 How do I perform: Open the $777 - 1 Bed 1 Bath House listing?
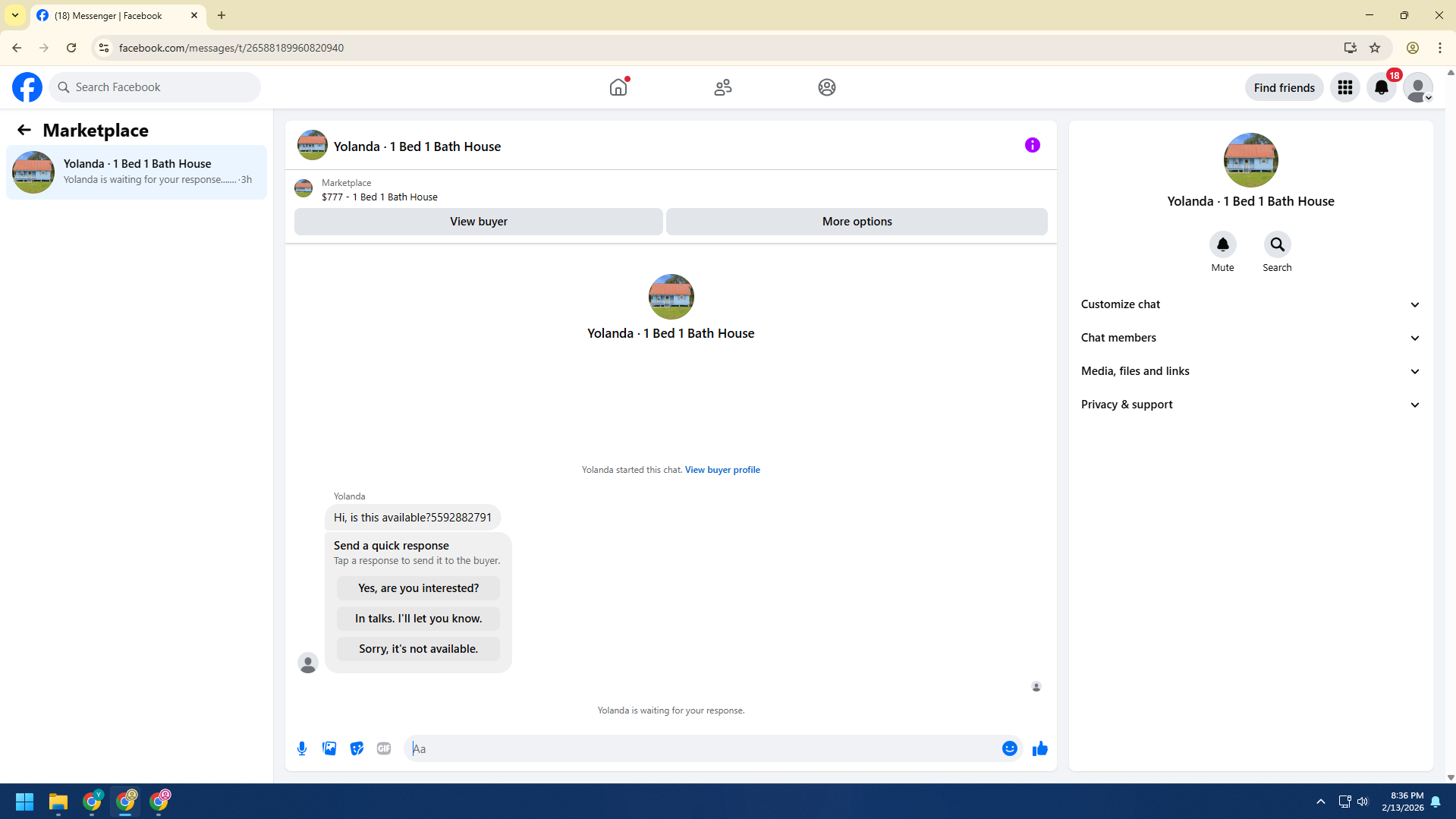click(379, 197)
